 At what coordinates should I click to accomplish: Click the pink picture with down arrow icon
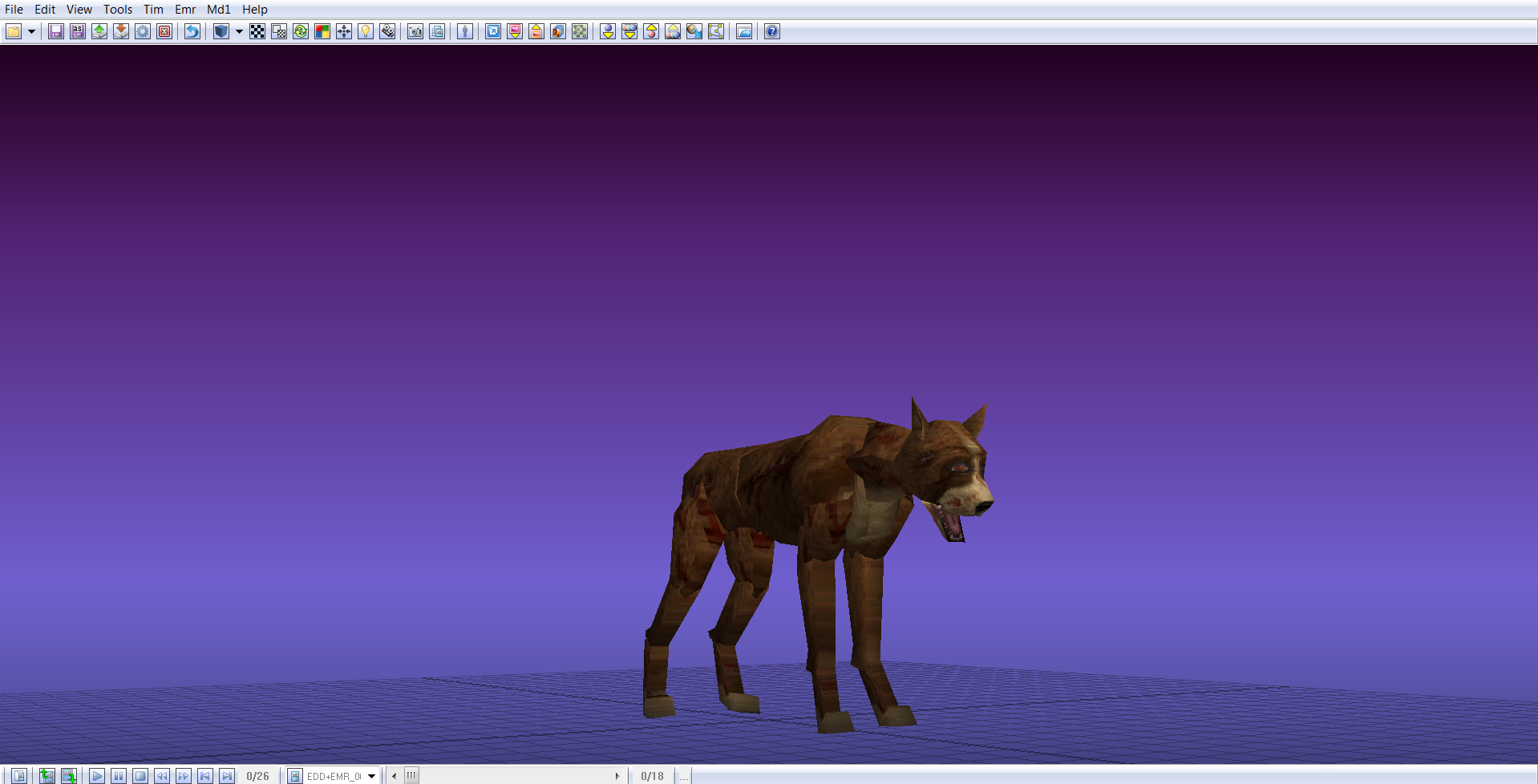(515, 31)
